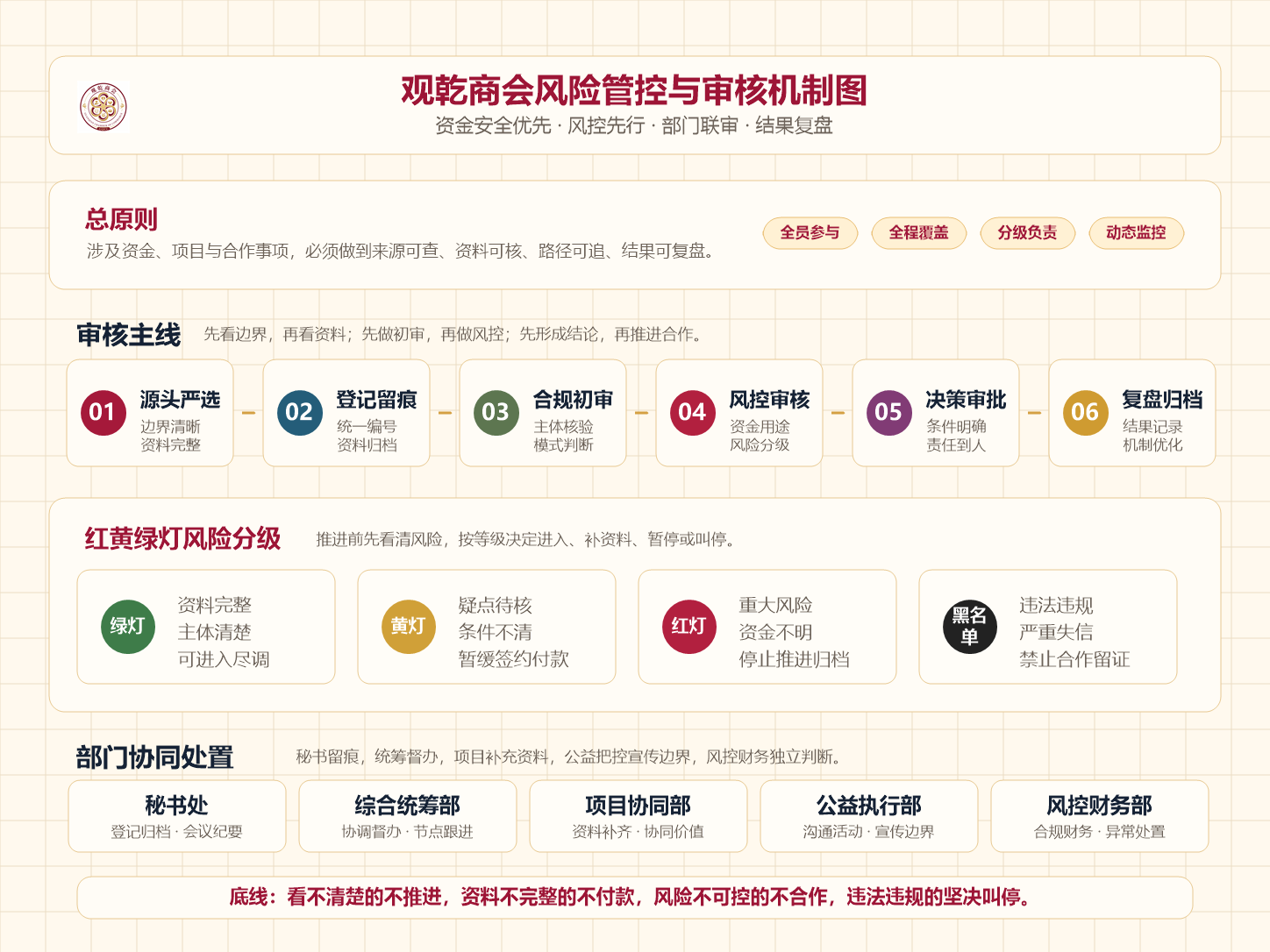
Task: Click the 暂缓签约付款 text line
Action: pyautogui.click(x=513, y=659)
